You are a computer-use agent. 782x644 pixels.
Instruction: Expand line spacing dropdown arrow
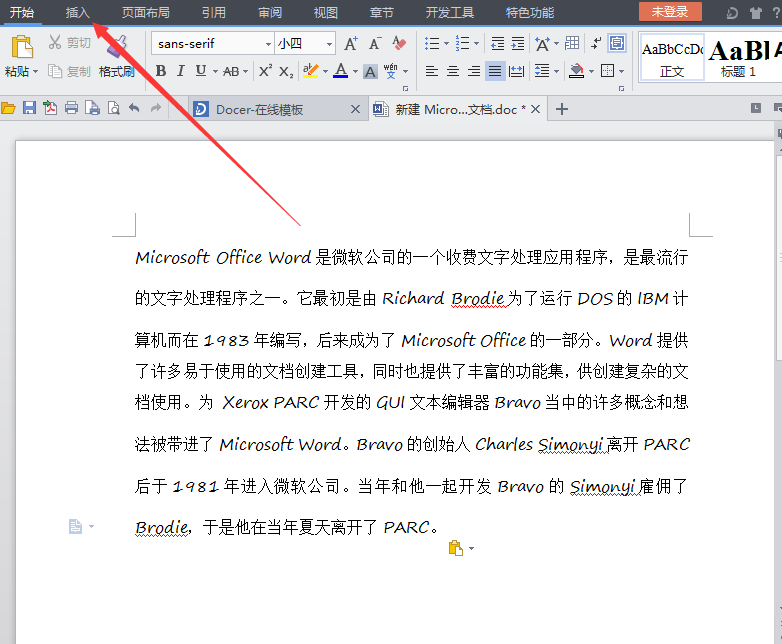click(x=557, y=72)
